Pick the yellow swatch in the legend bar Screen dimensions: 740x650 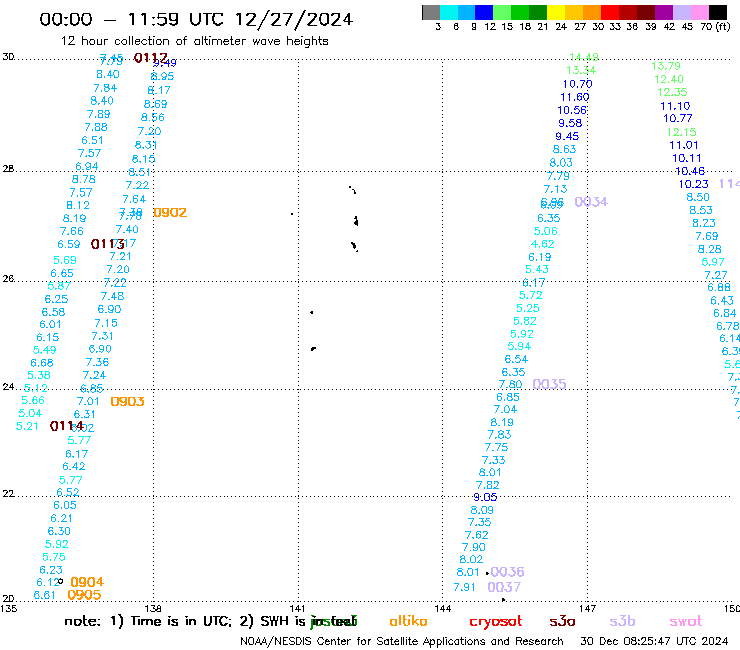point(556,12)
